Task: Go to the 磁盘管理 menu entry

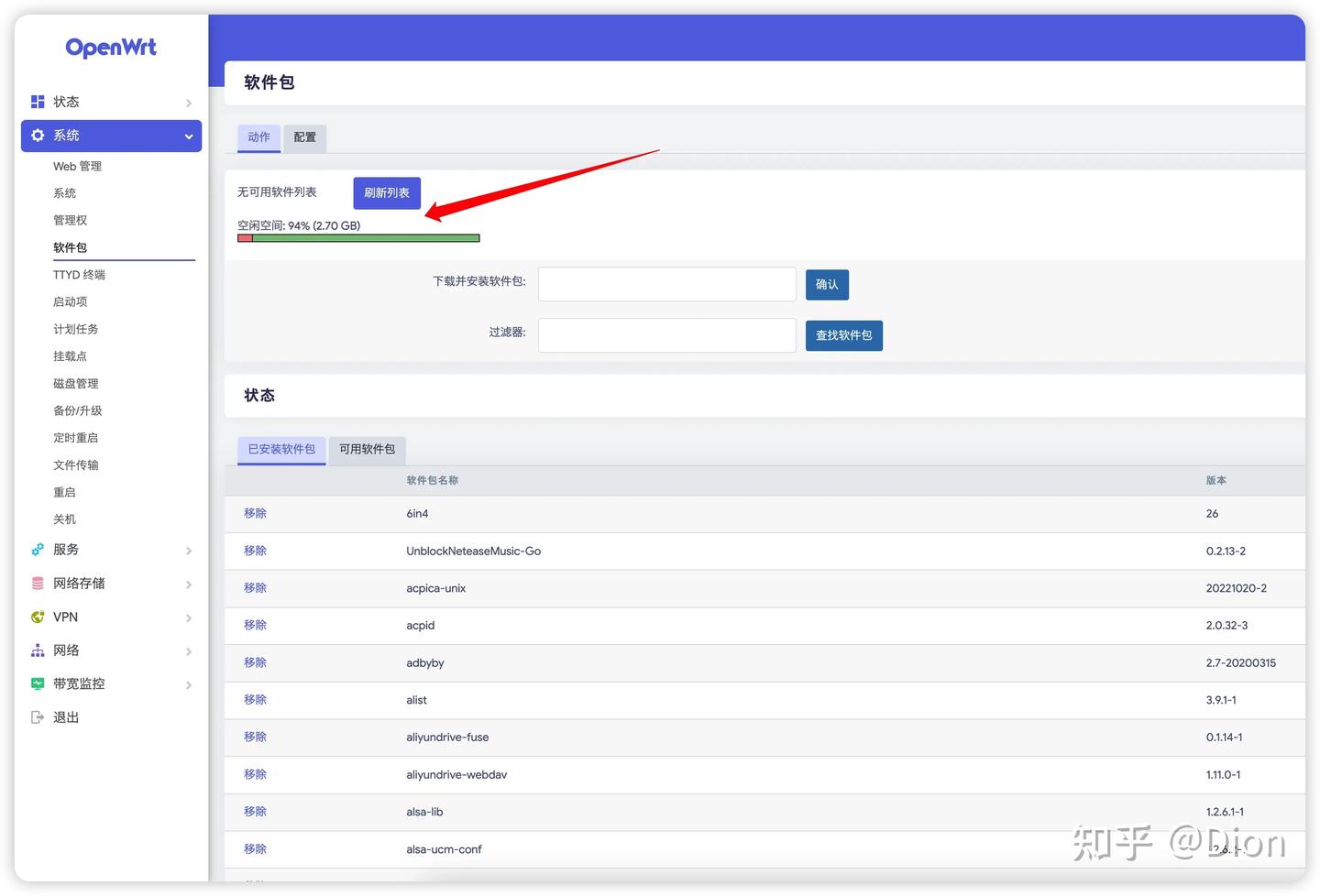Action: 75,383
